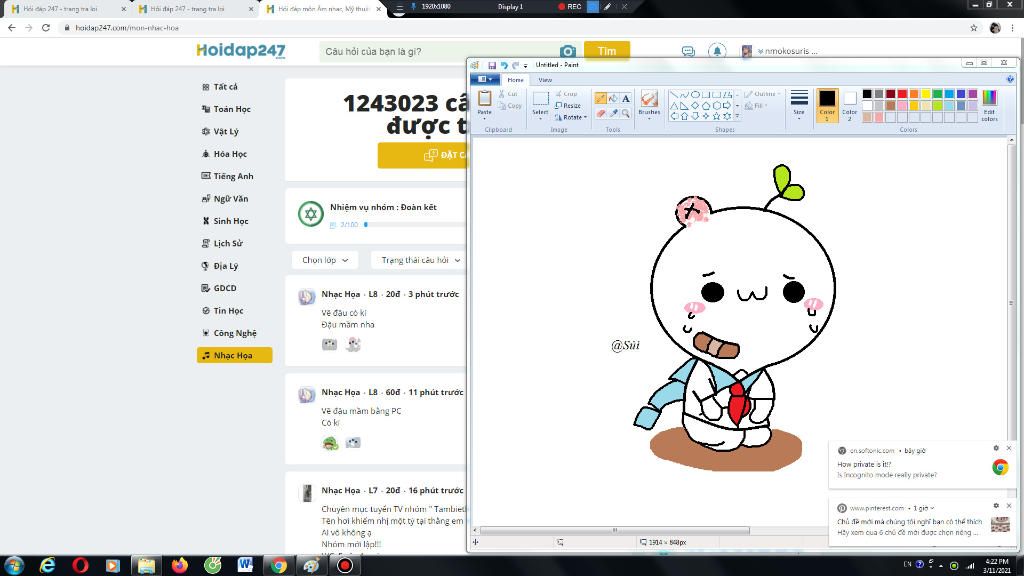Click the Hoidap247 question search field
This screenshot has width=1024, height=576.
(439, 52)
